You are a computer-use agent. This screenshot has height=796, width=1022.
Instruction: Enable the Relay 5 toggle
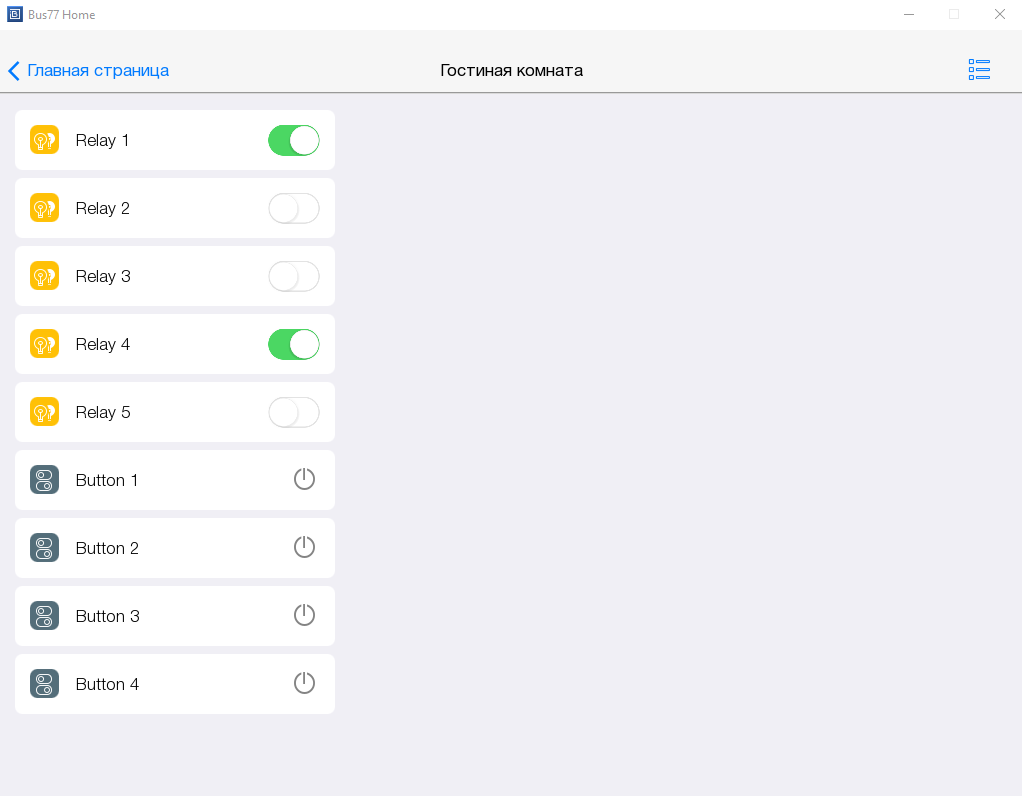(x=294, y=412)
